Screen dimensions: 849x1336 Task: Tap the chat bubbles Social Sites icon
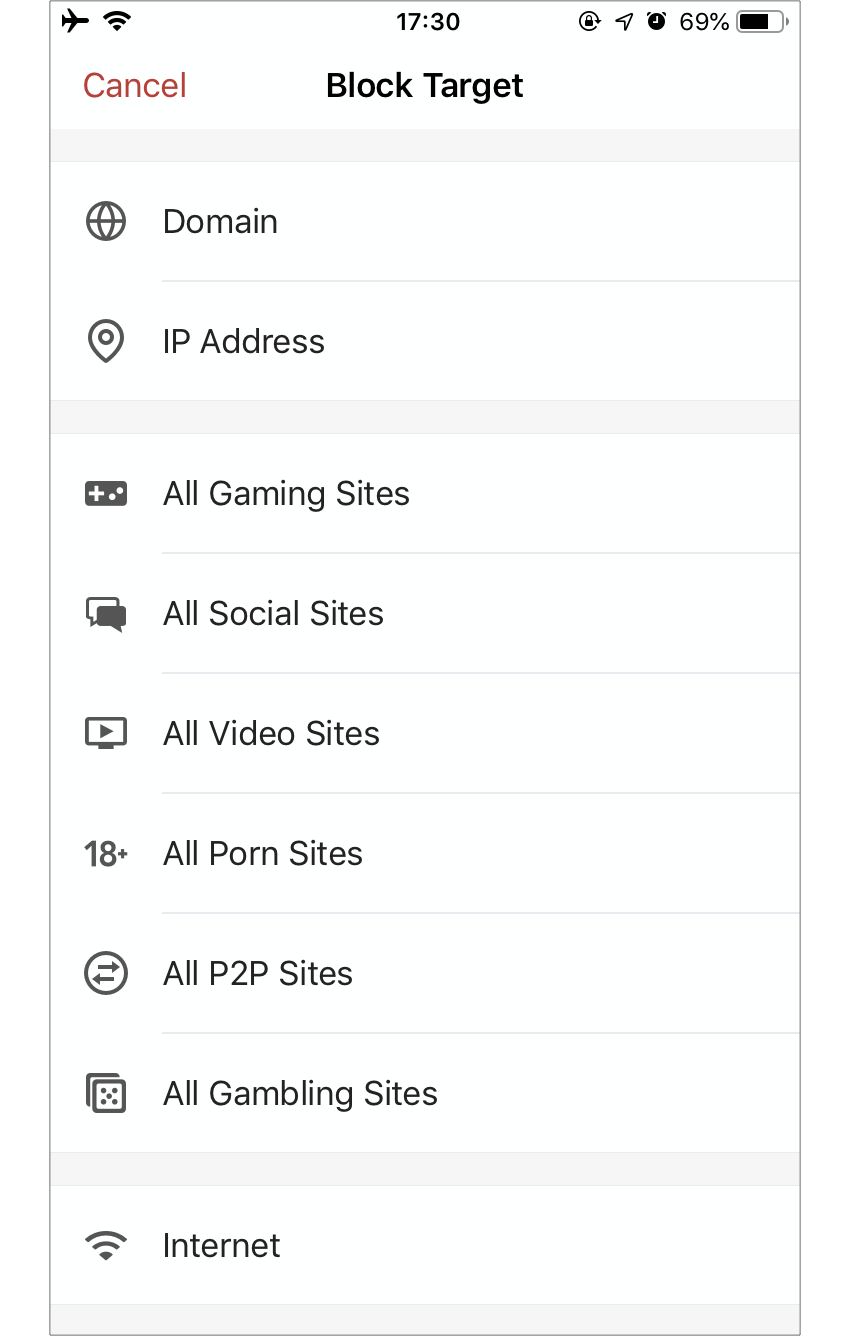tap(106, 614)
